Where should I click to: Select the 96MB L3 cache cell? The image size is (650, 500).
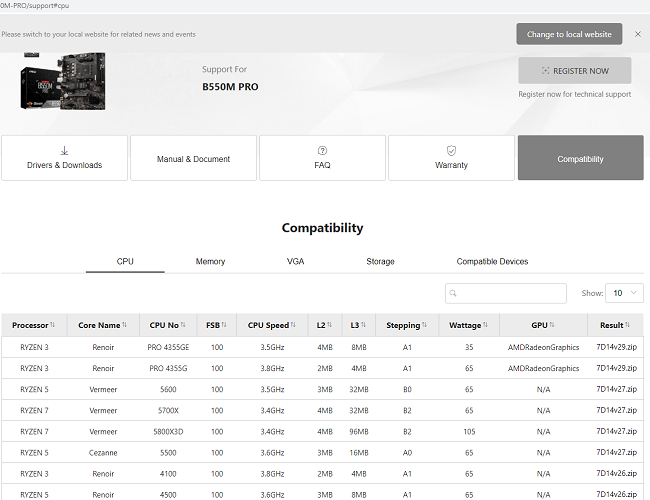(x=359, y=432)
